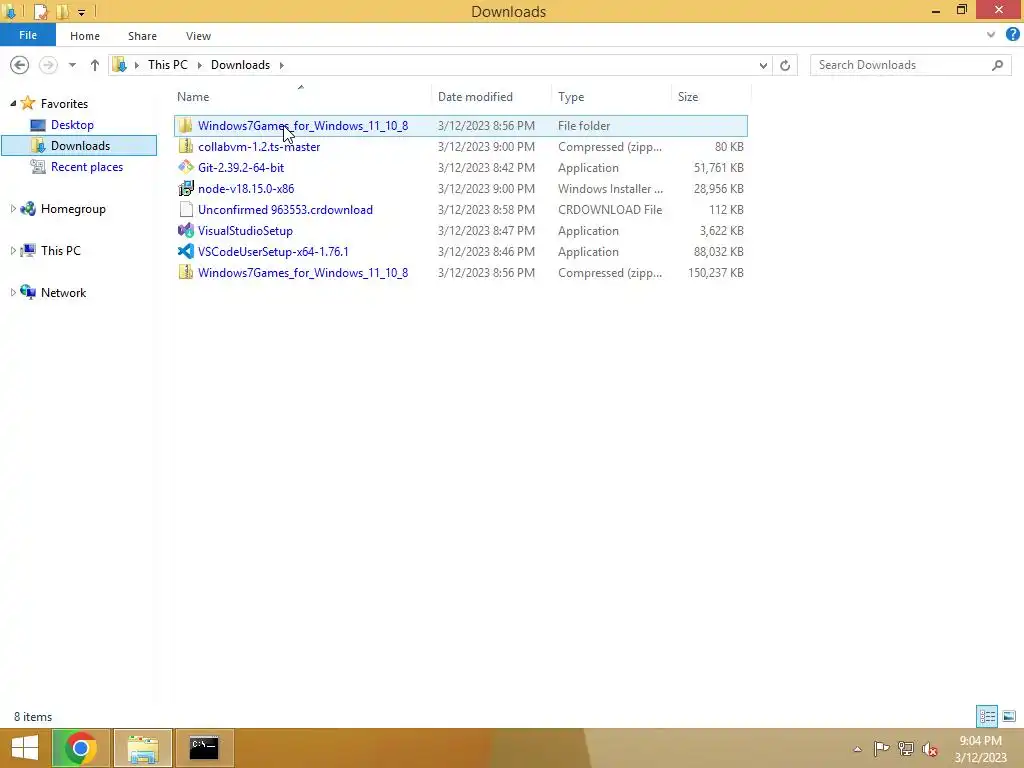This screenshot has width=1024, height=768.
Task: Select Network in navigation pane
Action: coord(63,292)
